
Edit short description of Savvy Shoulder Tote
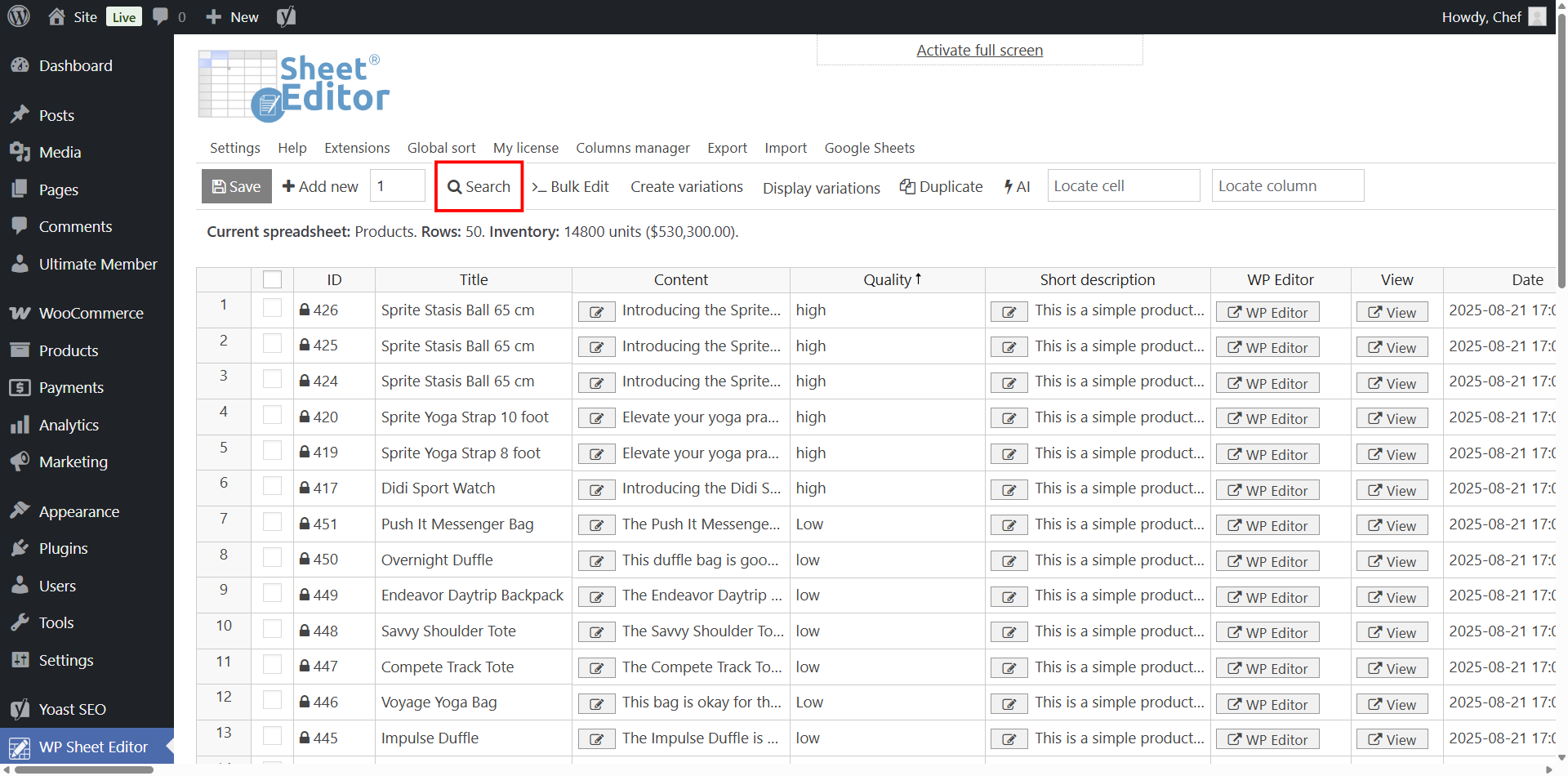click(x=1009, y=633)
